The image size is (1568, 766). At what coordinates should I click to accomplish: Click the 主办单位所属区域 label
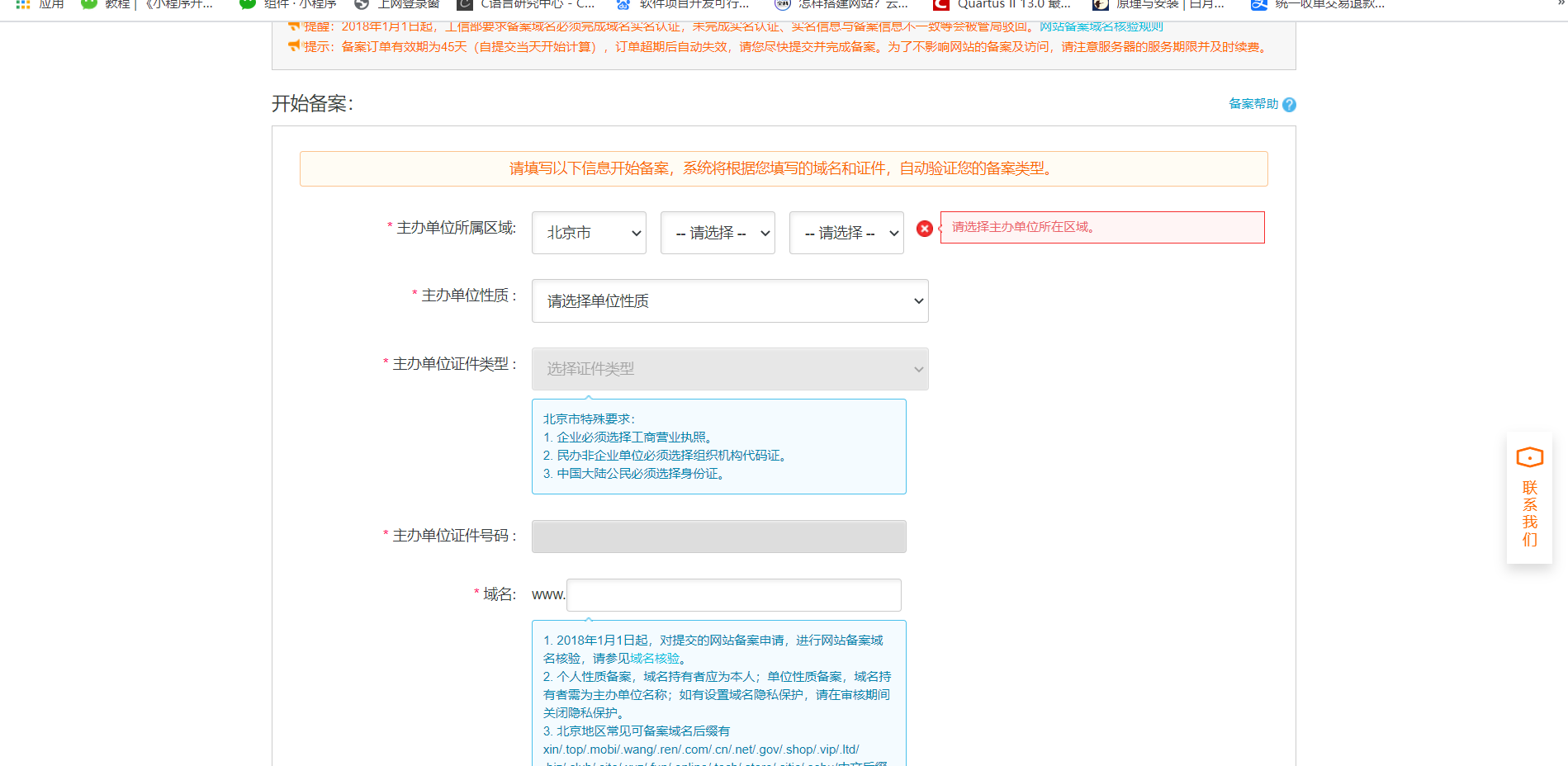click(456, 228)
